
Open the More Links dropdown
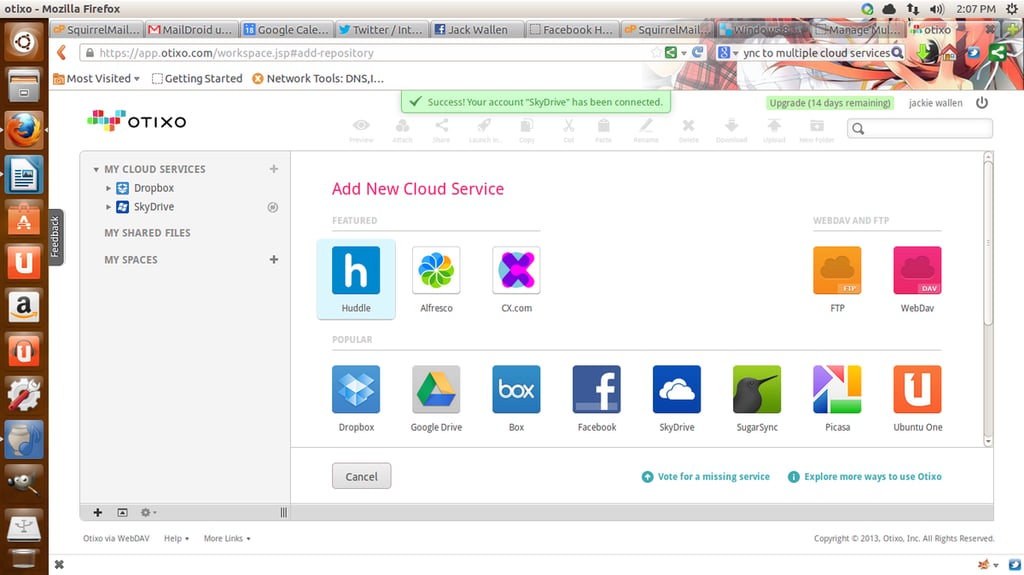(x=227, y=538)
